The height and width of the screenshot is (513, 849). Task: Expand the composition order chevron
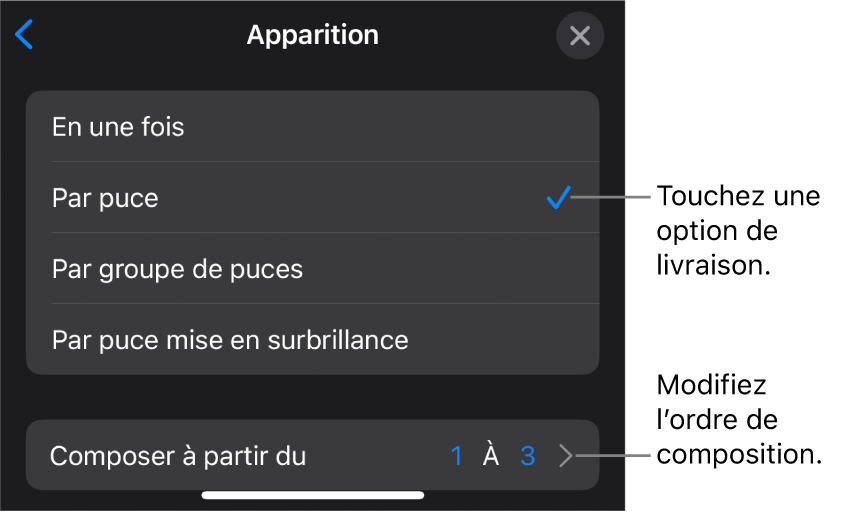566,457
